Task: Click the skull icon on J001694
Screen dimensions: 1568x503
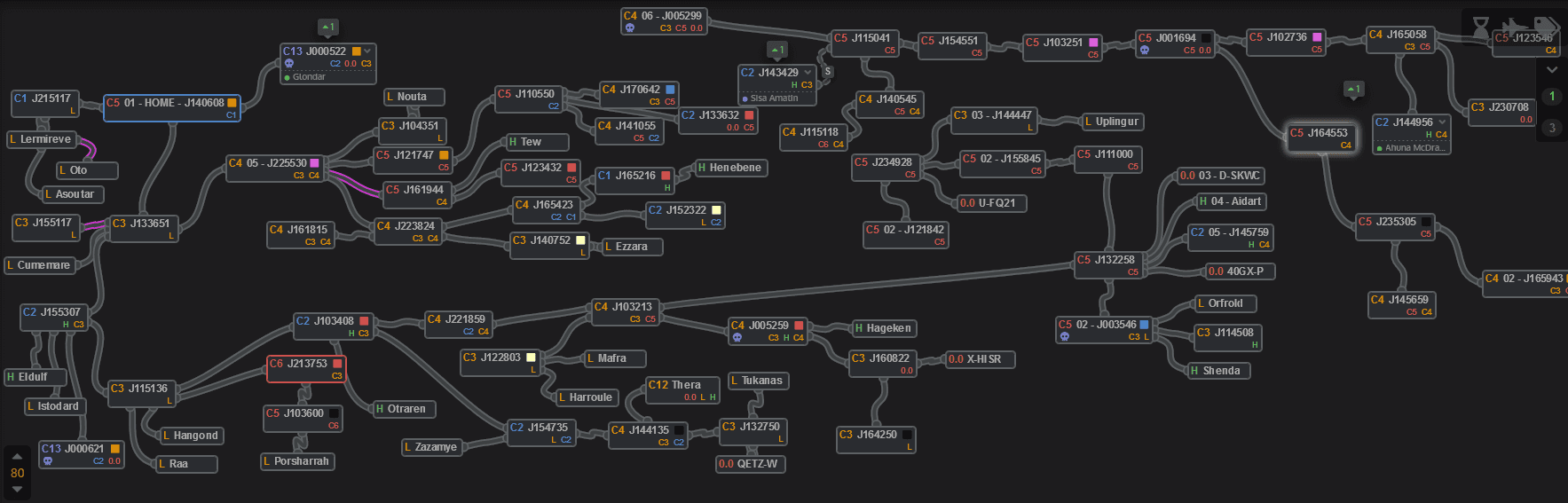Action: pos(1144,51)
